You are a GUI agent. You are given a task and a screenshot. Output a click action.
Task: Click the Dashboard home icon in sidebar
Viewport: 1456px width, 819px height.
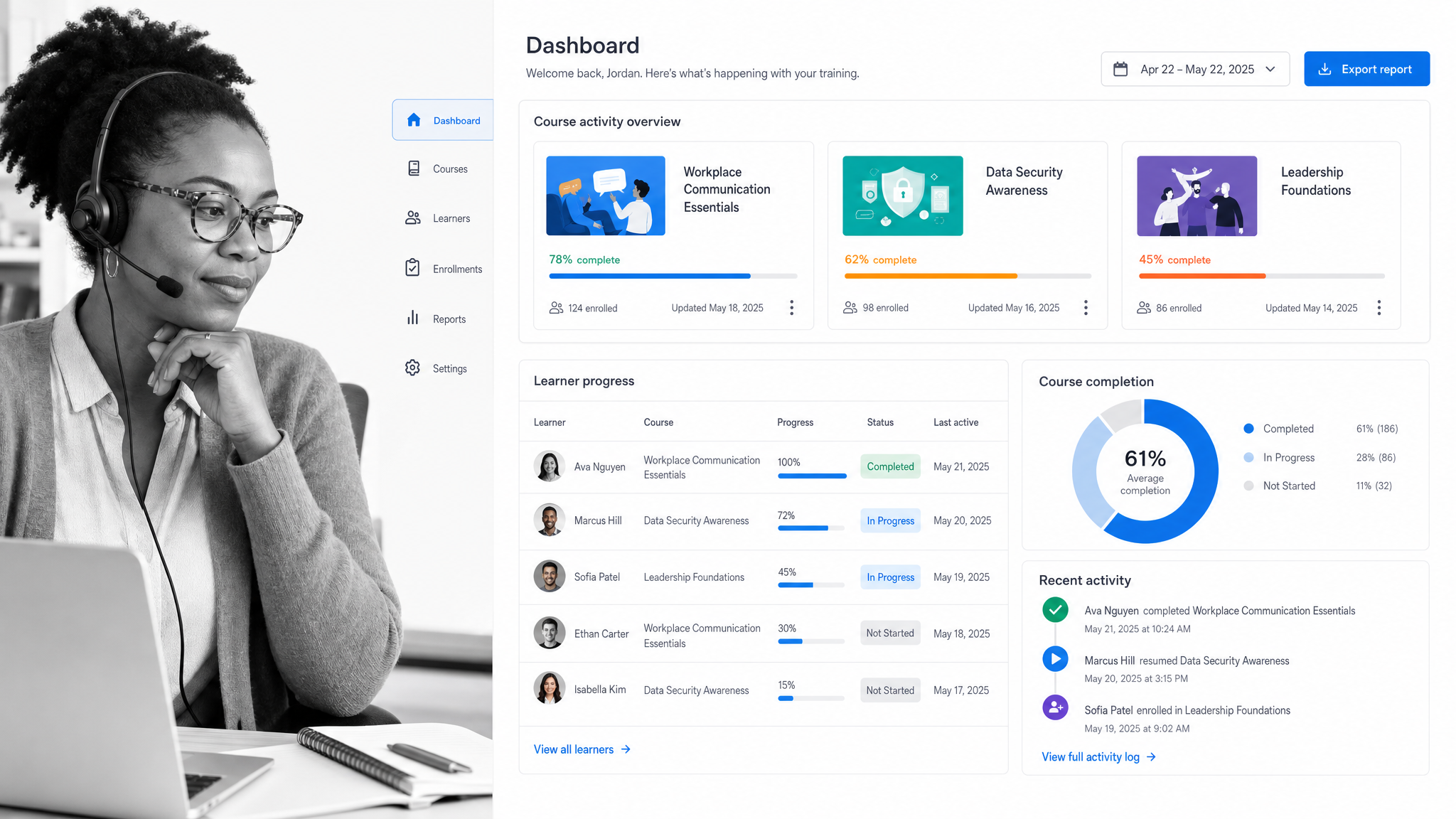[414, 119]
